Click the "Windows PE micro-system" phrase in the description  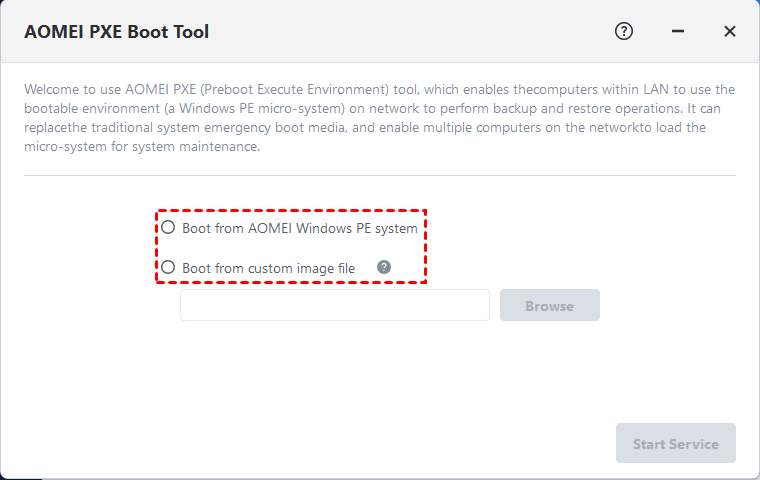pos(245,109)
